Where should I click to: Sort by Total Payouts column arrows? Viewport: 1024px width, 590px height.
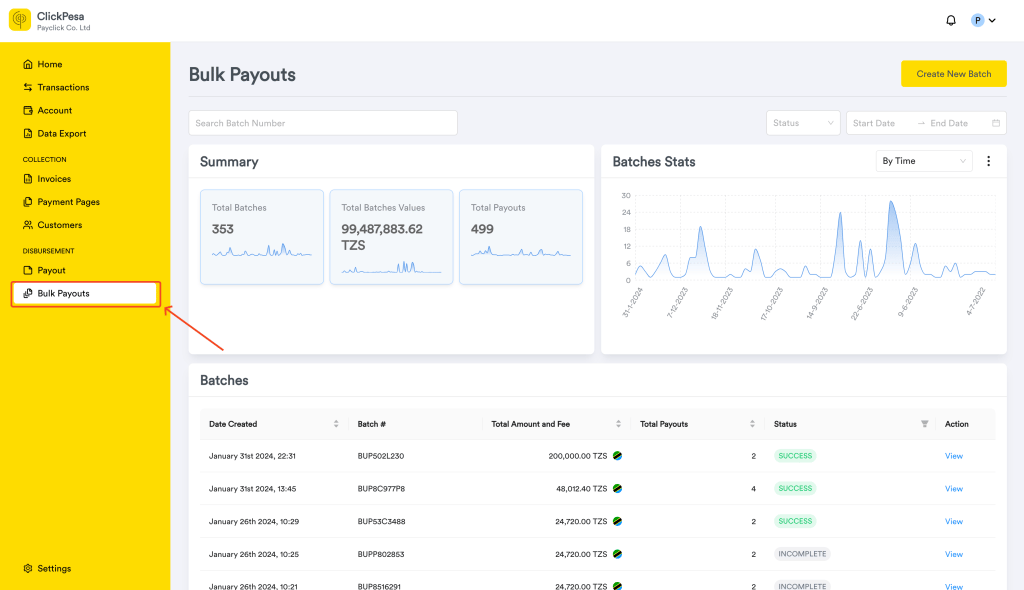tap(752, 424)
